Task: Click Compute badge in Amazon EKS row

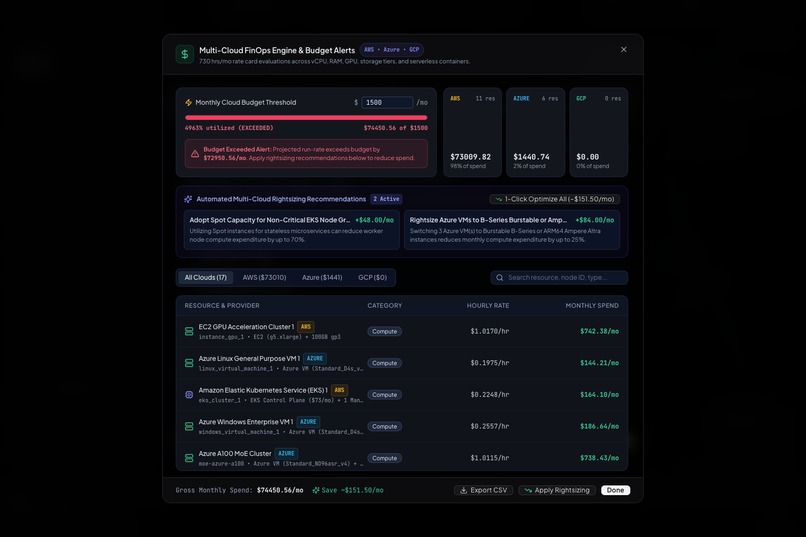Action: [384, 395]
